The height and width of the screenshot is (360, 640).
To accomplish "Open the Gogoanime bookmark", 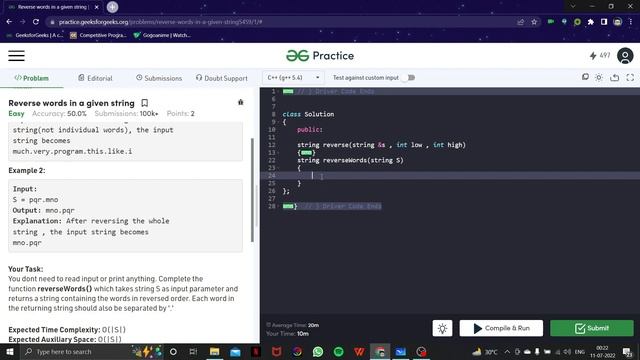I will pyautogui.click(x=162, y=36).
